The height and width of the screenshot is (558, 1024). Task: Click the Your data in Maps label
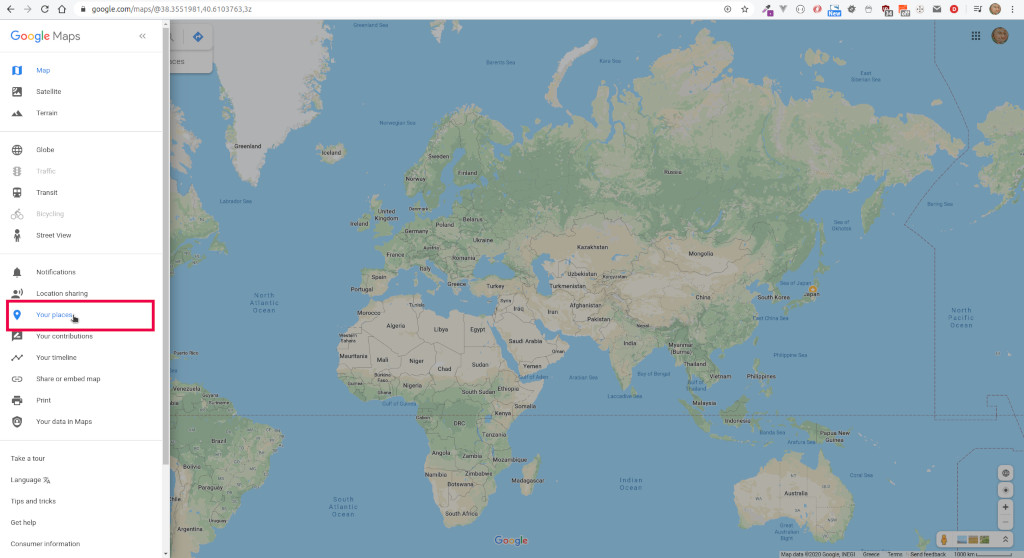[64, 421]
